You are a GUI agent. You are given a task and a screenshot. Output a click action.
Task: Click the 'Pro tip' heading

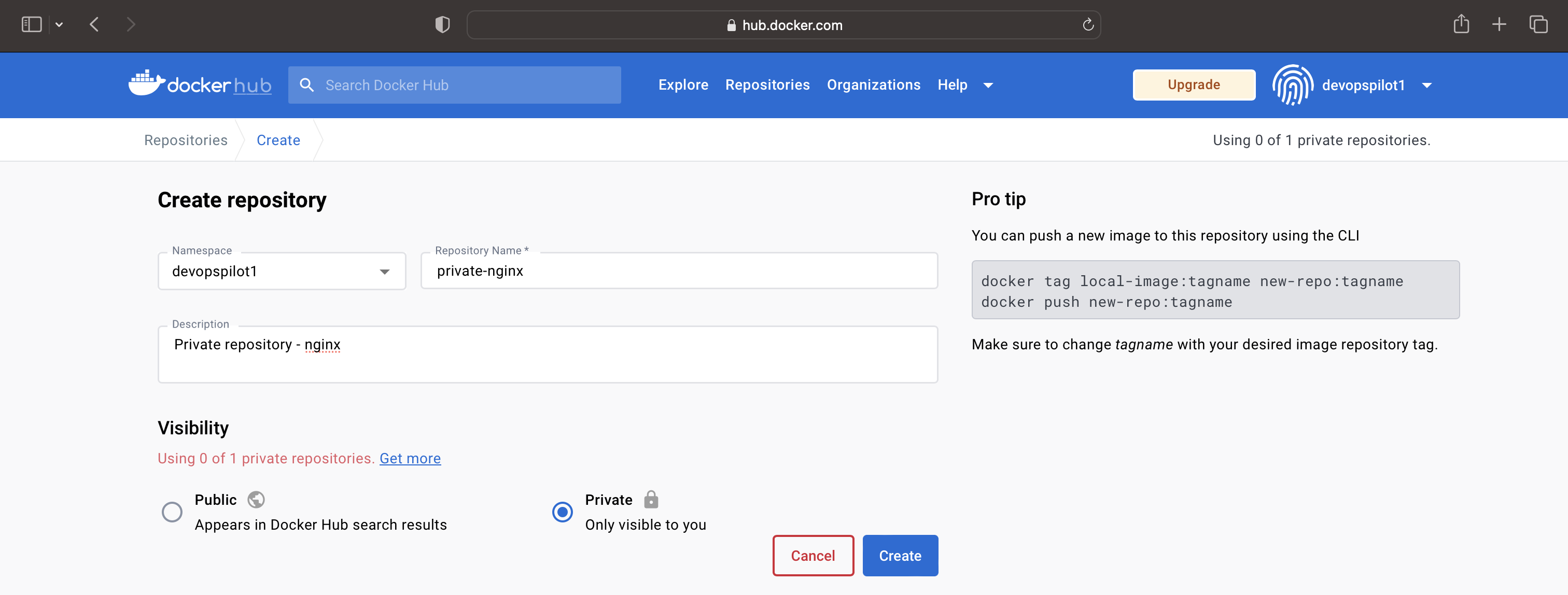(x=998, y=199)
